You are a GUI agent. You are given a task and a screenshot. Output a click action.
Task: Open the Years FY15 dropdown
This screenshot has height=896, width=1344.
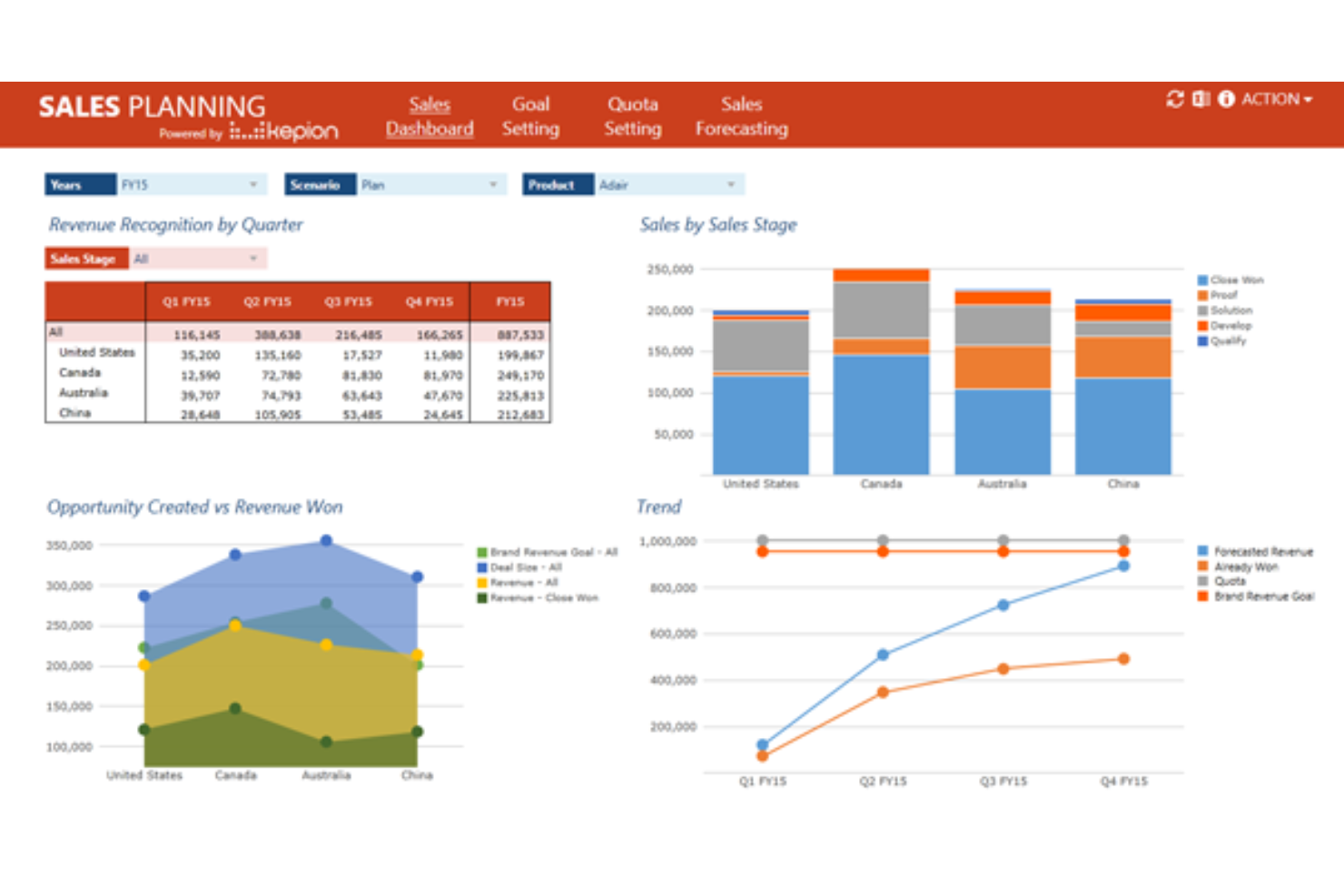point(253,184)
